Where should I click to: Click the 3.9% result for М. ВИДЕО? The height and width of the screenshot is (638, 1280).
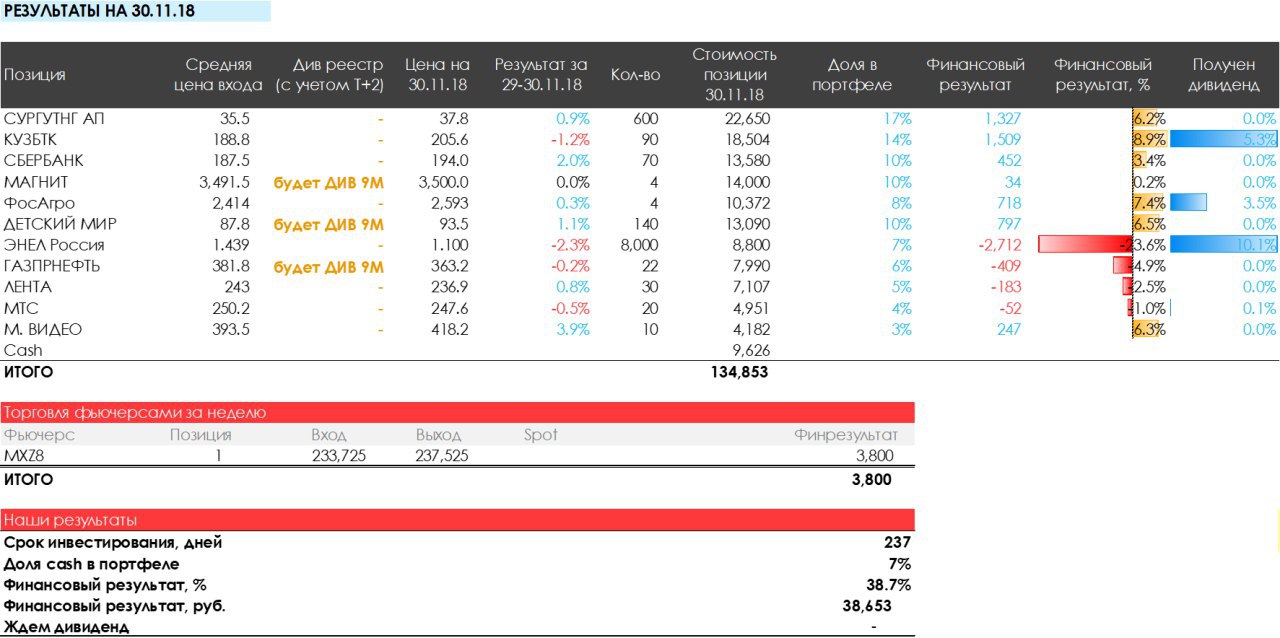pyautogui.click(x=573, y=329)
